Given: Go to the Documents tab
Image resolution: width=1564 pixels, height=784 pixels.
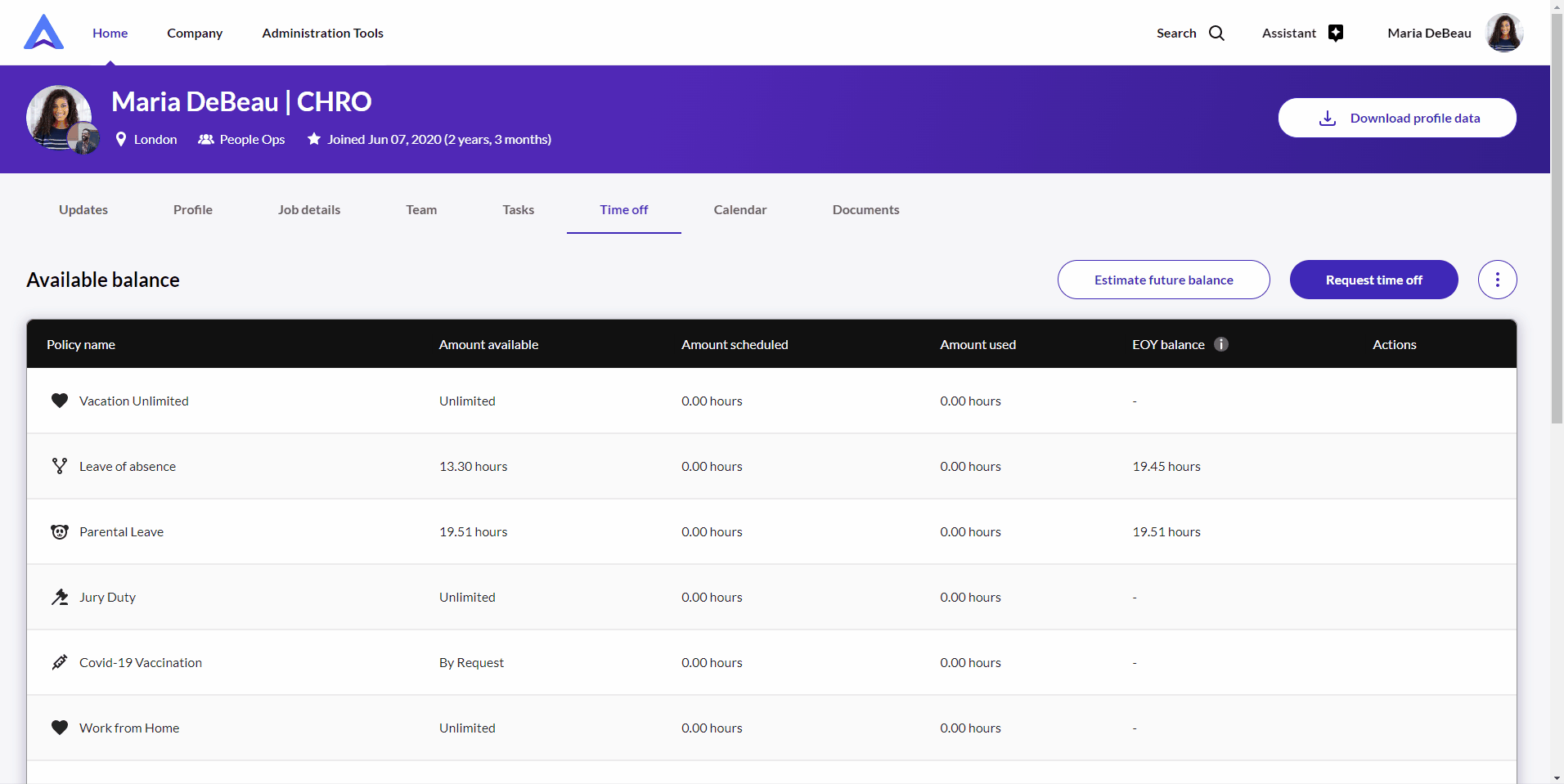Looking at the screenshot, I should point(865,209).
